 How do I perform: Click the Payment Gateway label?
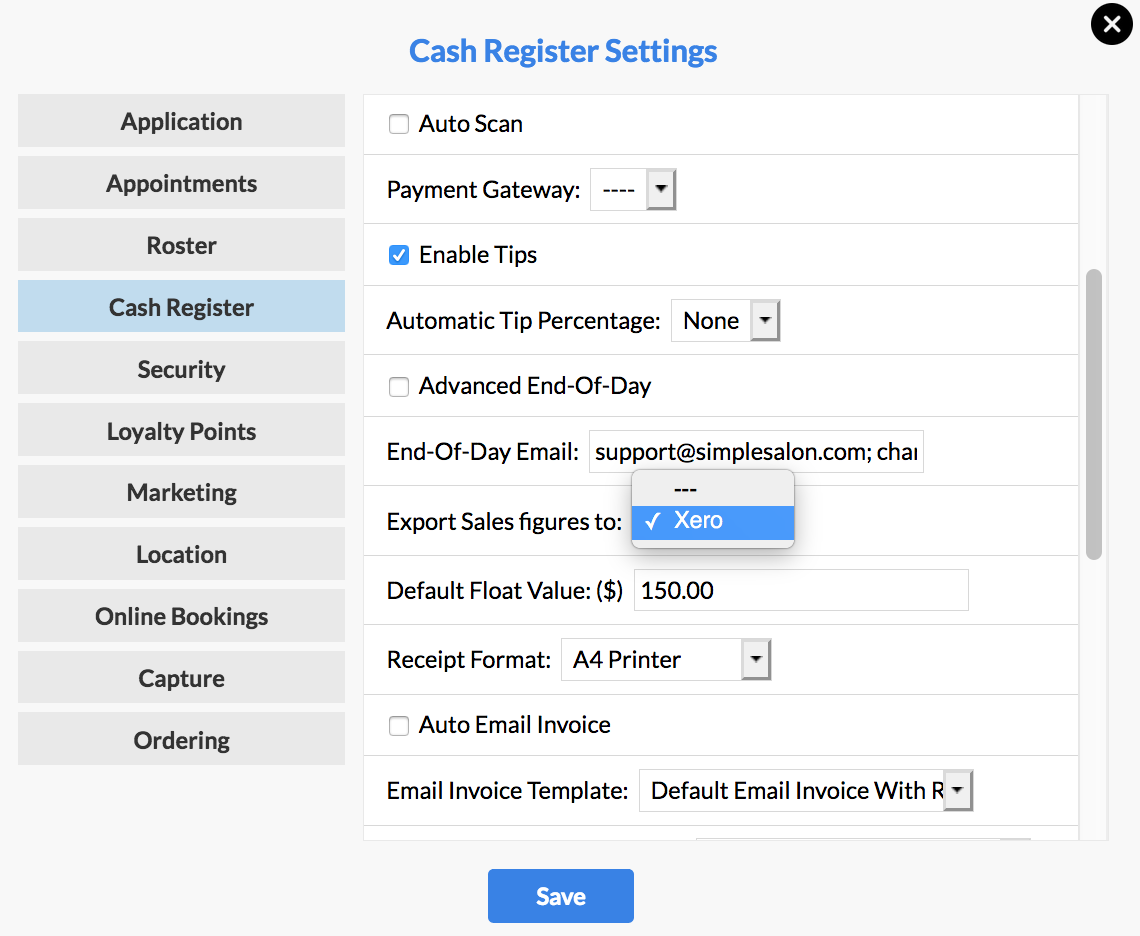click(483, 190)
